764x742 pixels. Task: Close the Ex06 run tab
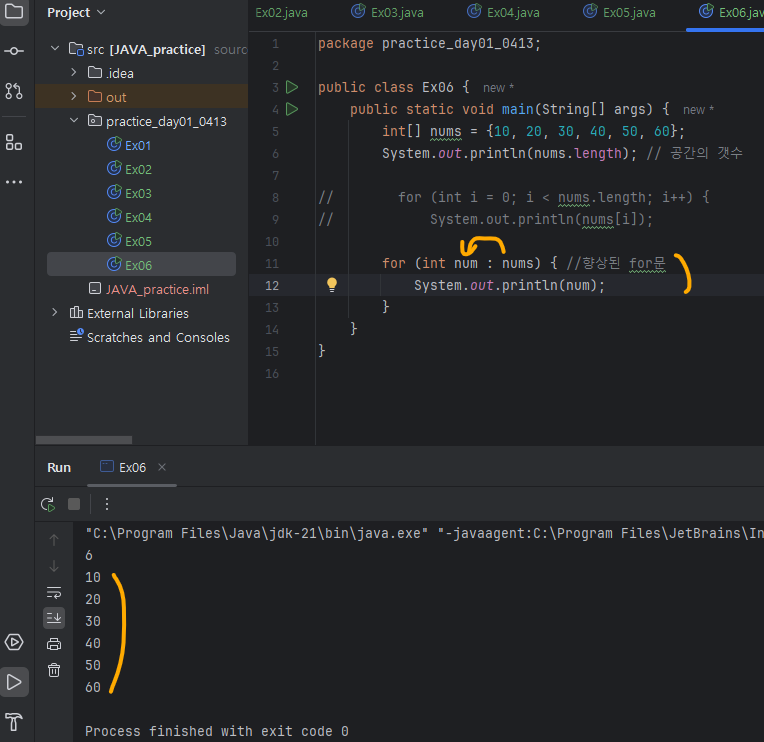(x=162, y=467)
